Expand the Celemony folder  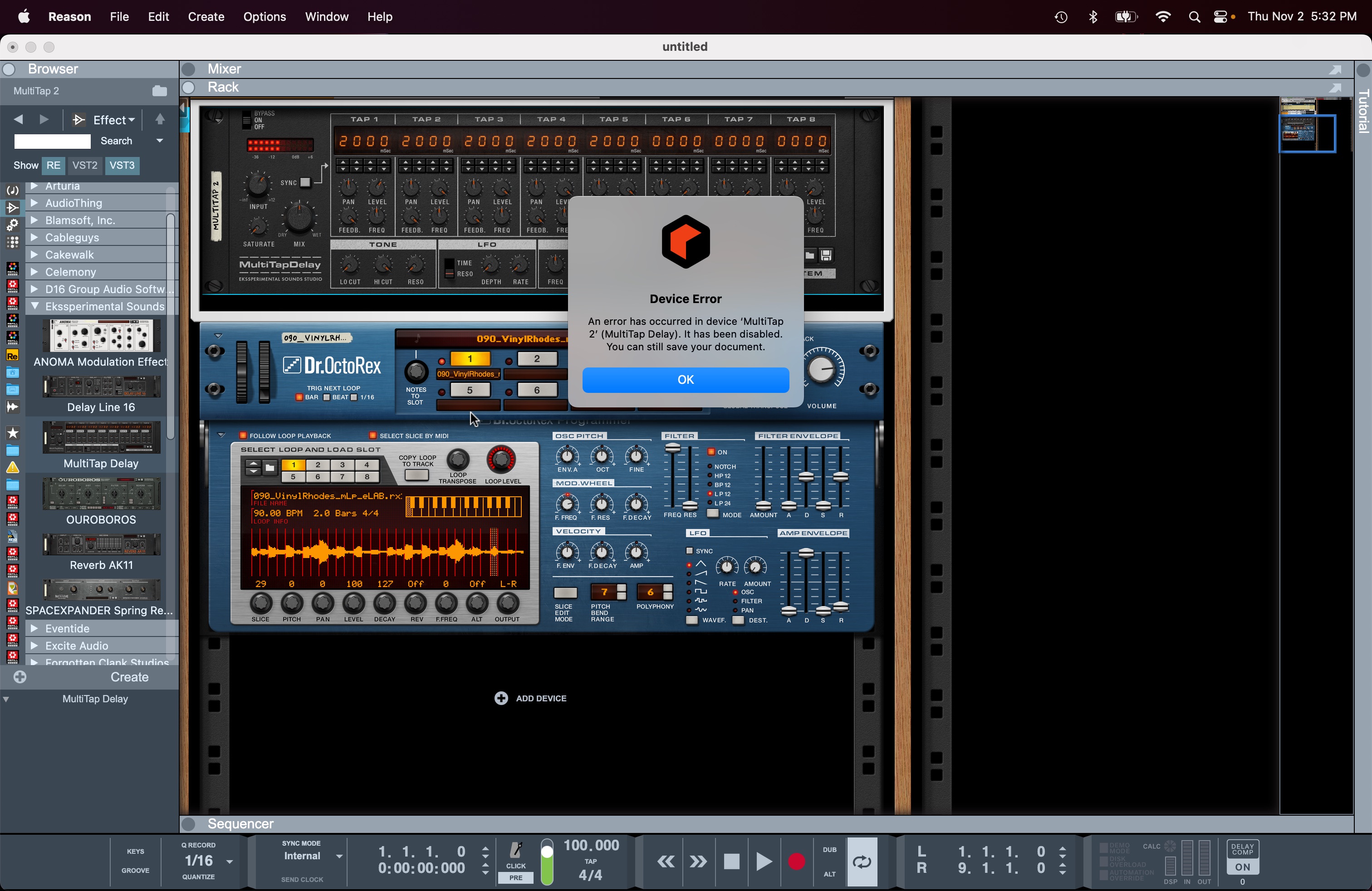coord(34,272)
